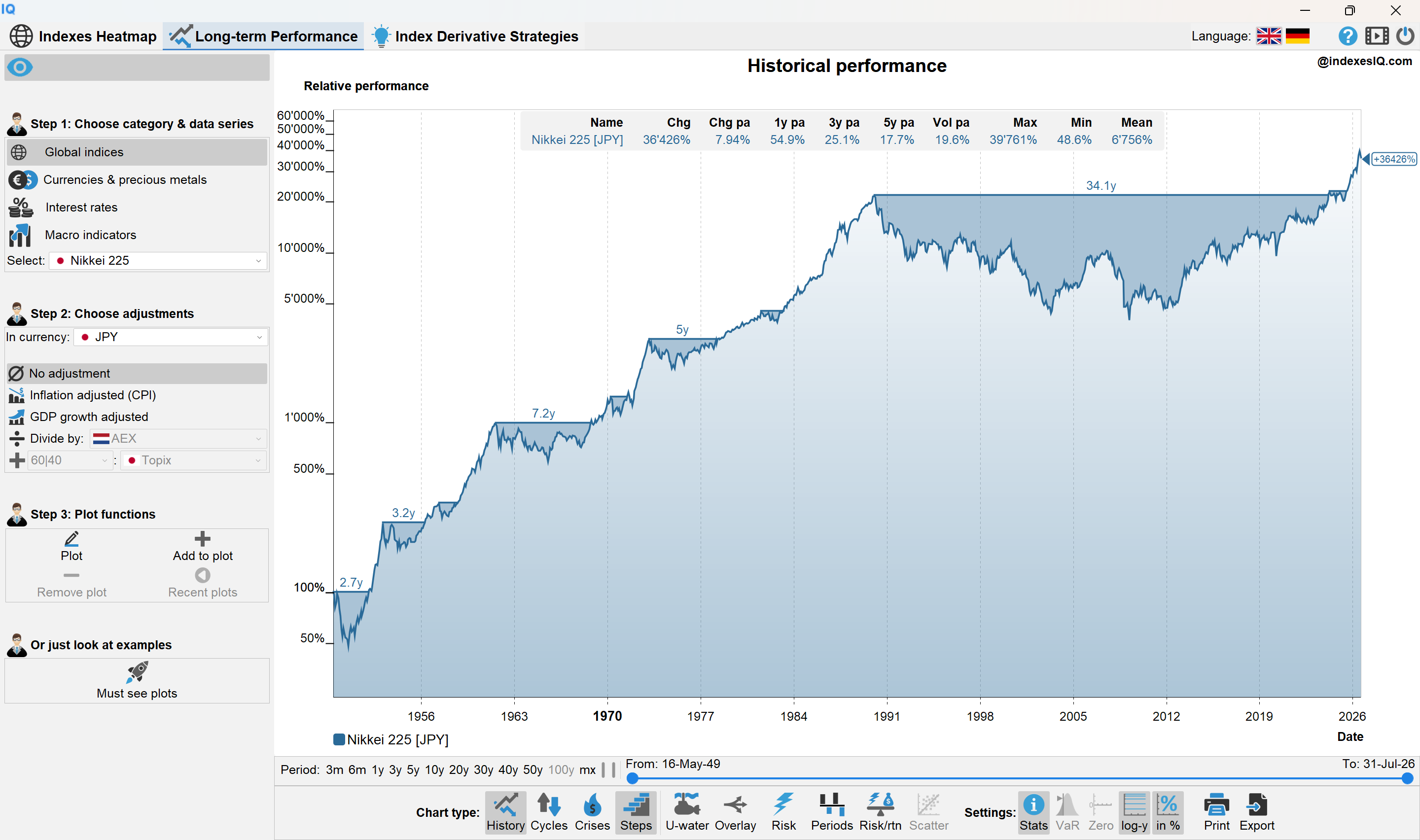Select the Scatter chart type
Screen dimensions: 1420x840
pyautogui.click(x=929, y=812)
